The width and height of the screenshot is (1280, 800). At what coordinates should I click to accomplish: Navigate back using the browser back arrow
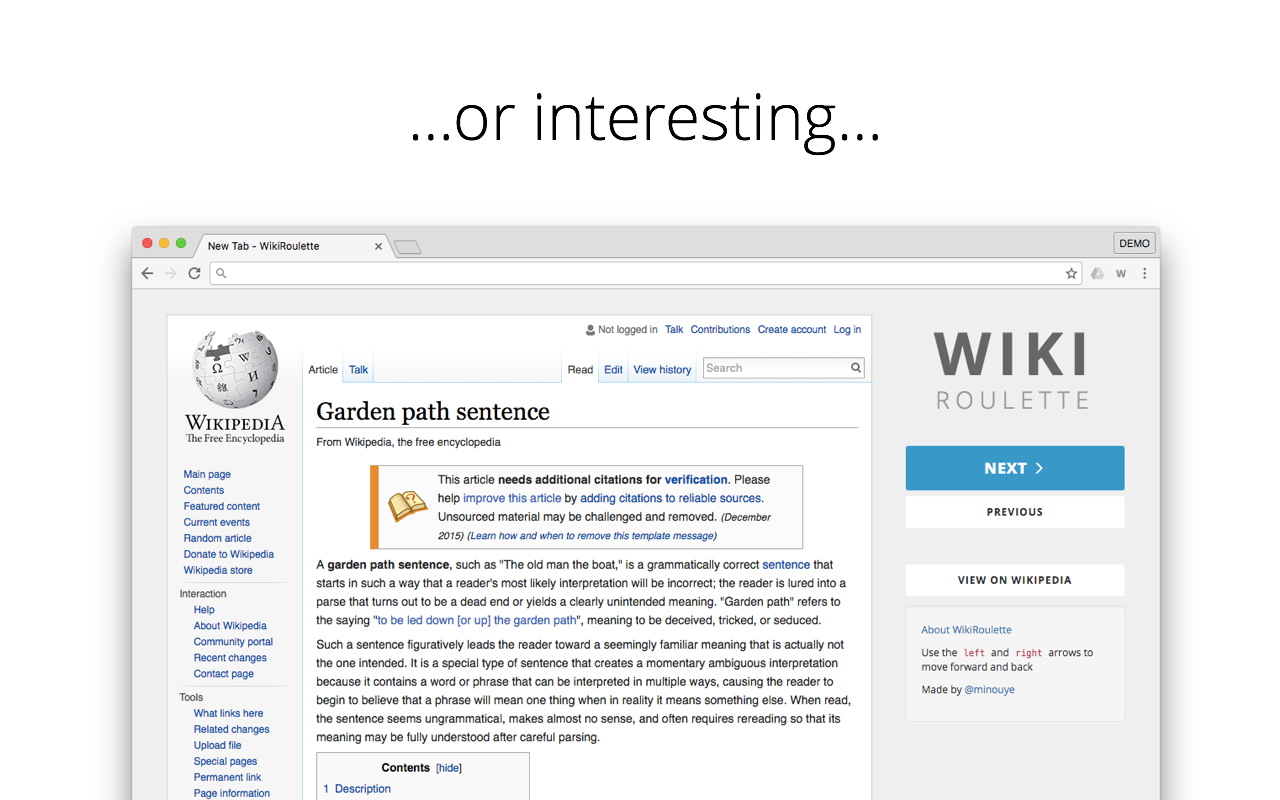click(x=147, y=273)
